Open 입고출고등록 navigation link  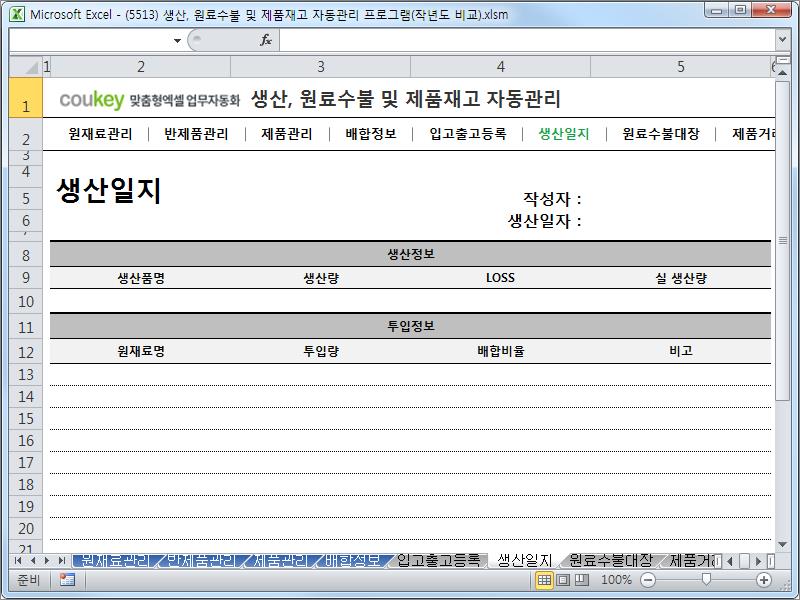[x=467, y=134]
